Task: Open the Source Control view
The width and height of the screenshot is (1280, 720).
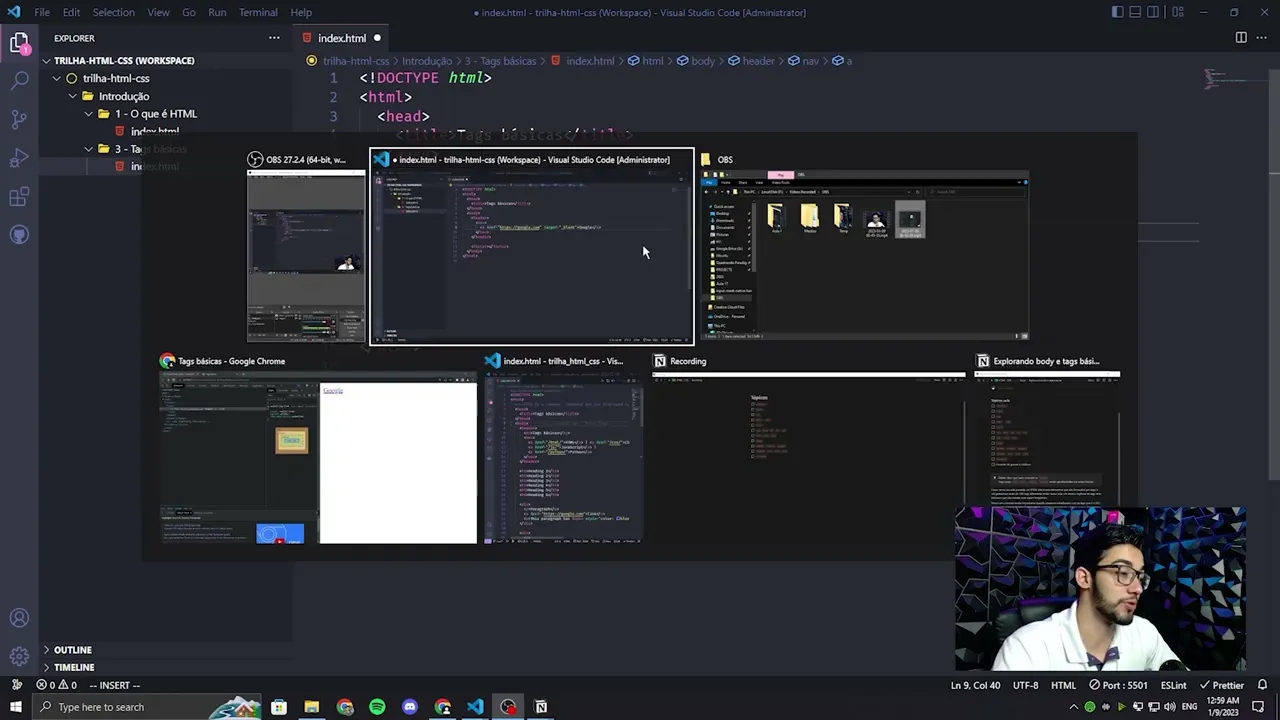Action: [x=19, y=120]
